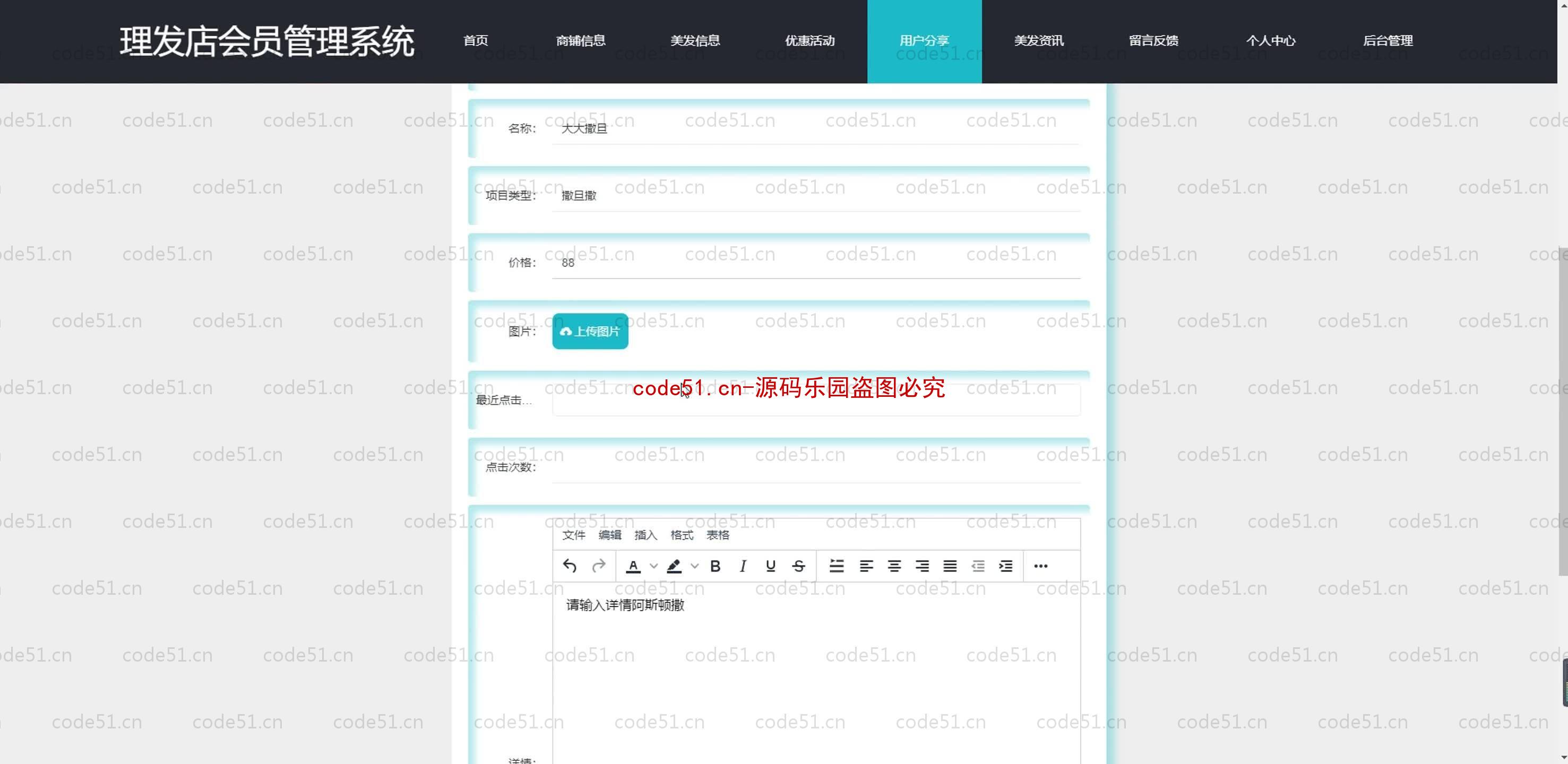Open the 插入 editor menu
This screenshot has width=1568, height=764.
645,535
